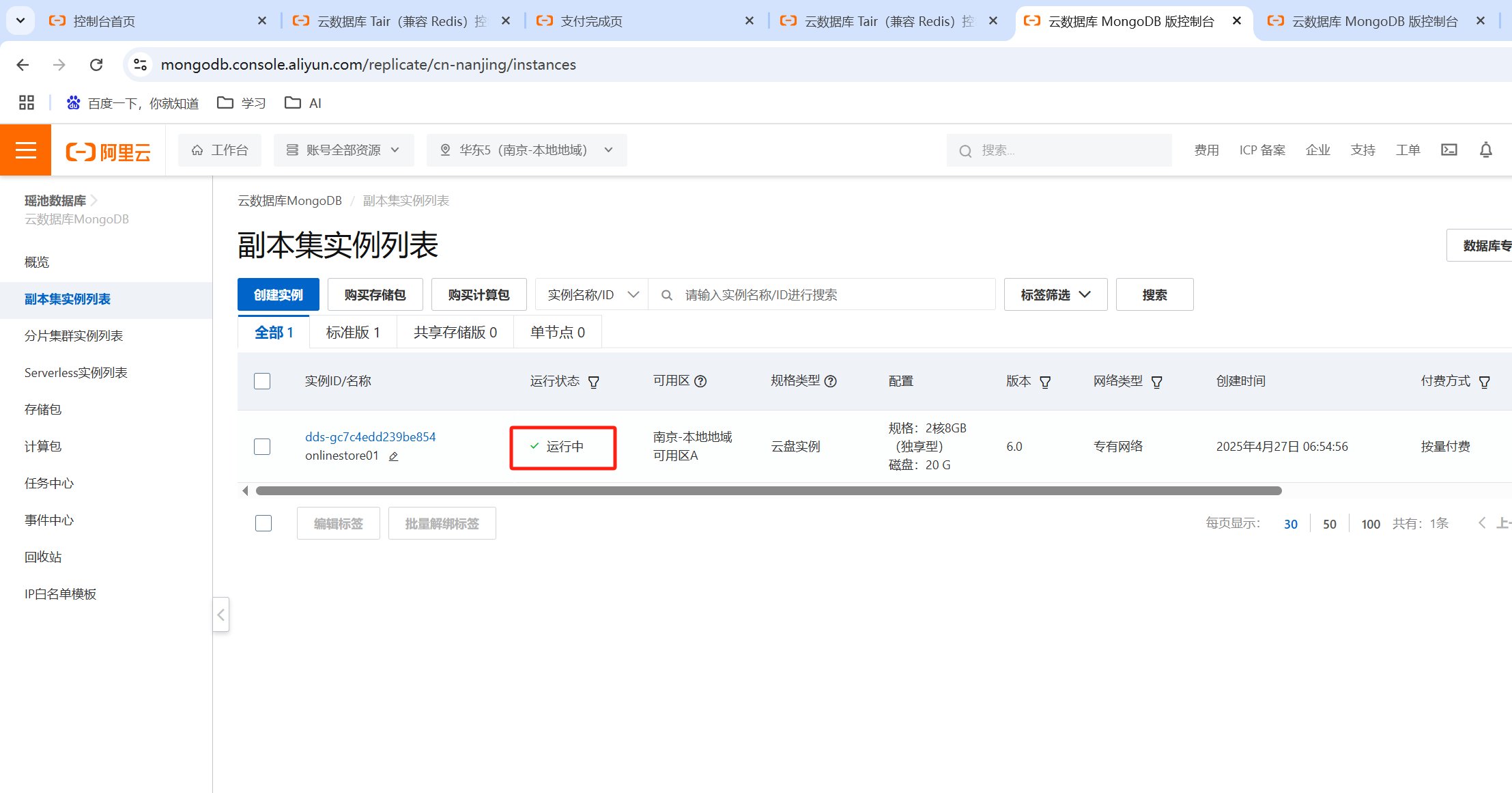Open the browser apps grid

27,102
